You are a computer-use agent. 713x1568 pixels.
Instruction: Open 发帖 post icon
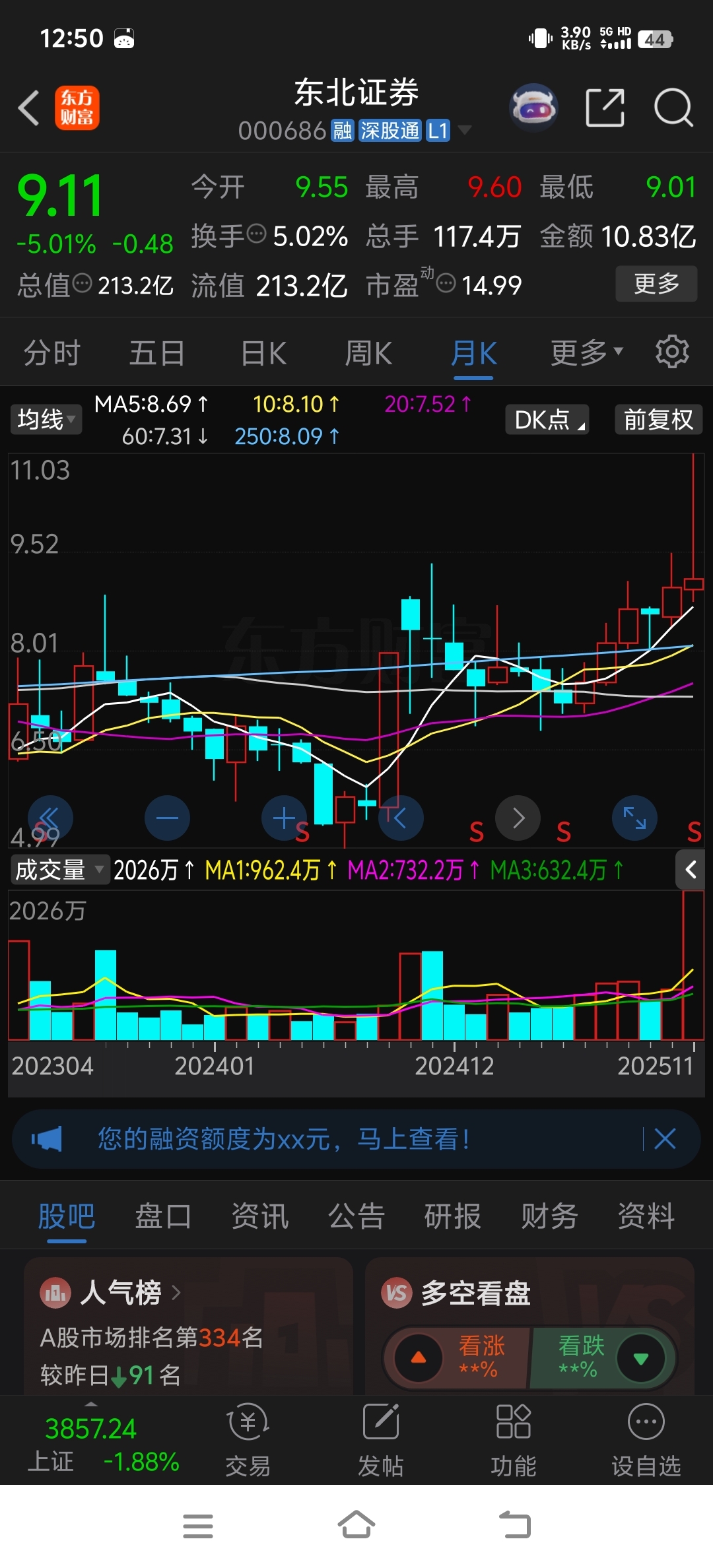[381, 1440]
